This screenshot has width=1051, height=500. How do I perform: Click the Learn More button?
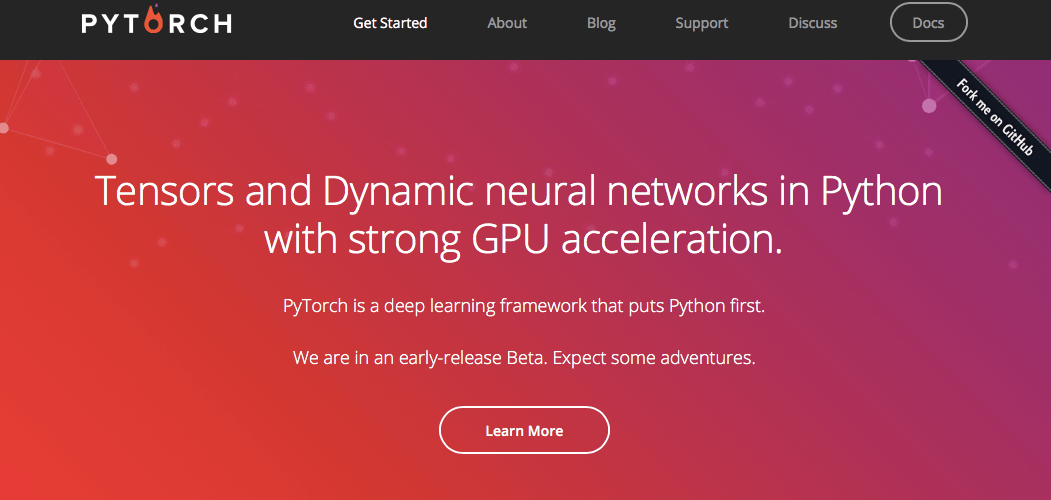[x=524, y=430]
